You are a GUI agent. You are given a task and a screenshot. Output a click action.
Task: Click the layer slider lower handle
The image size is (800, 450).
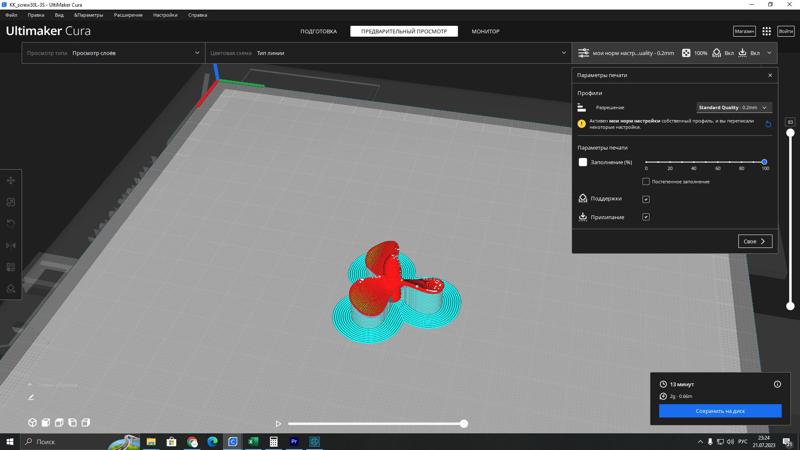coord(790,306)
